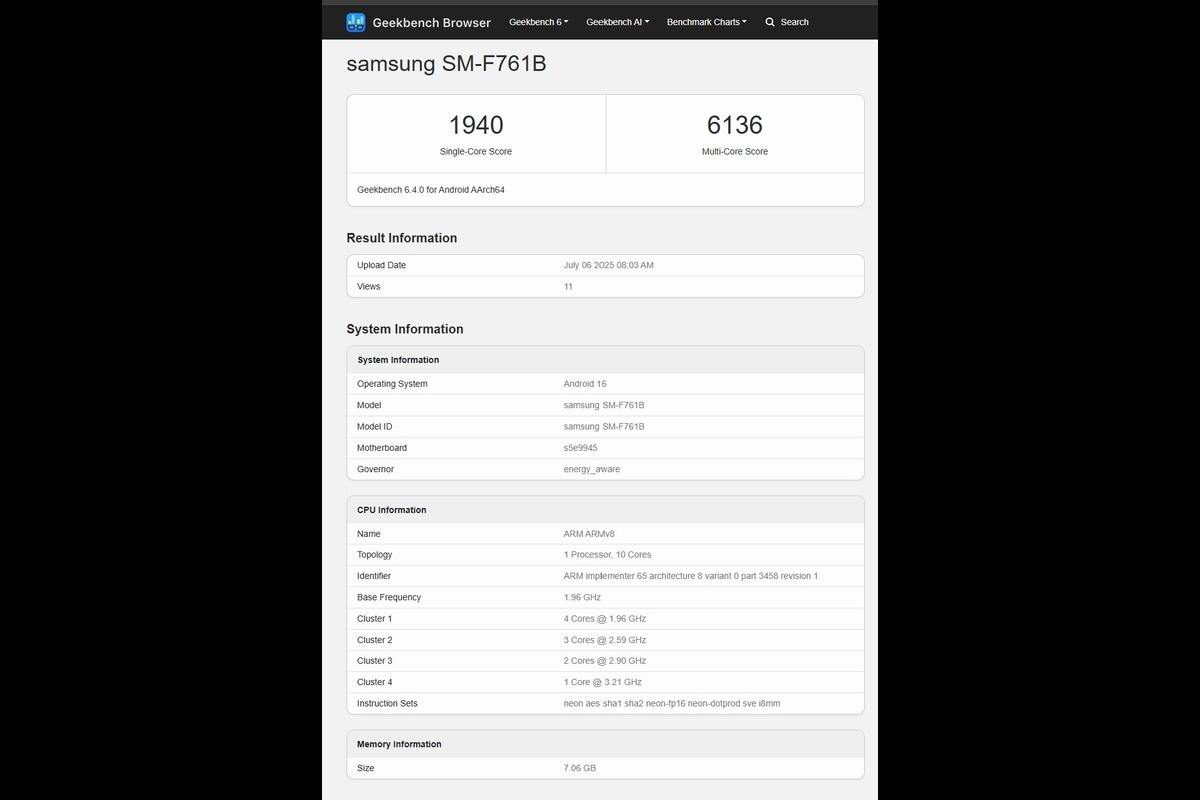
Task: Click the Multi-Core Score label
Action: [x=735, y=152]
